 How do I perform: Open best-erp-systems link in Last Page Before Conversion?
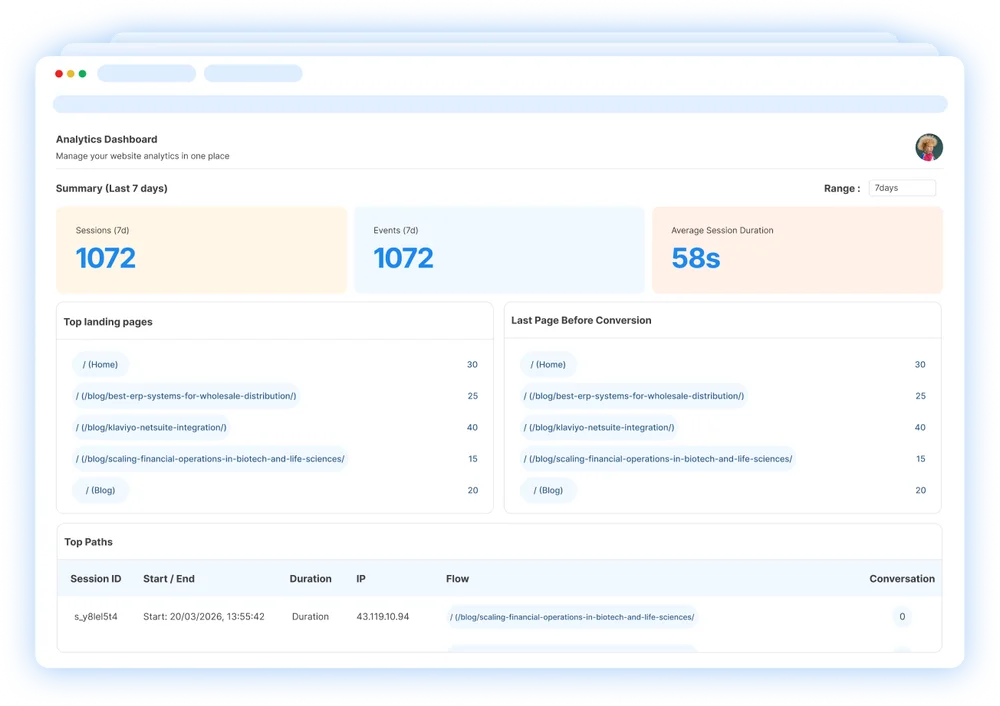pos(634,396)
